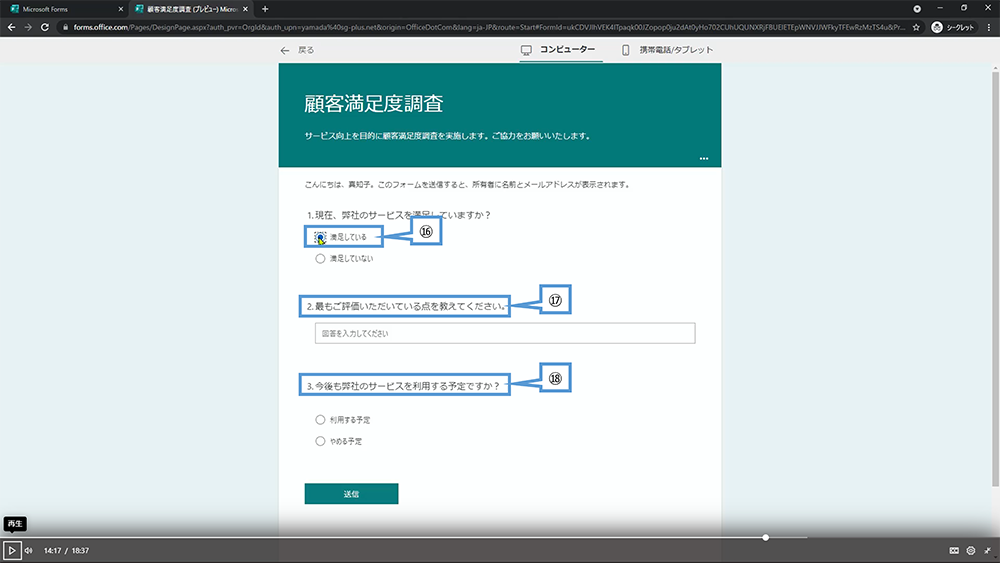
Task: Click the page vertical scrollbar
Action: (x=996, y=278)
